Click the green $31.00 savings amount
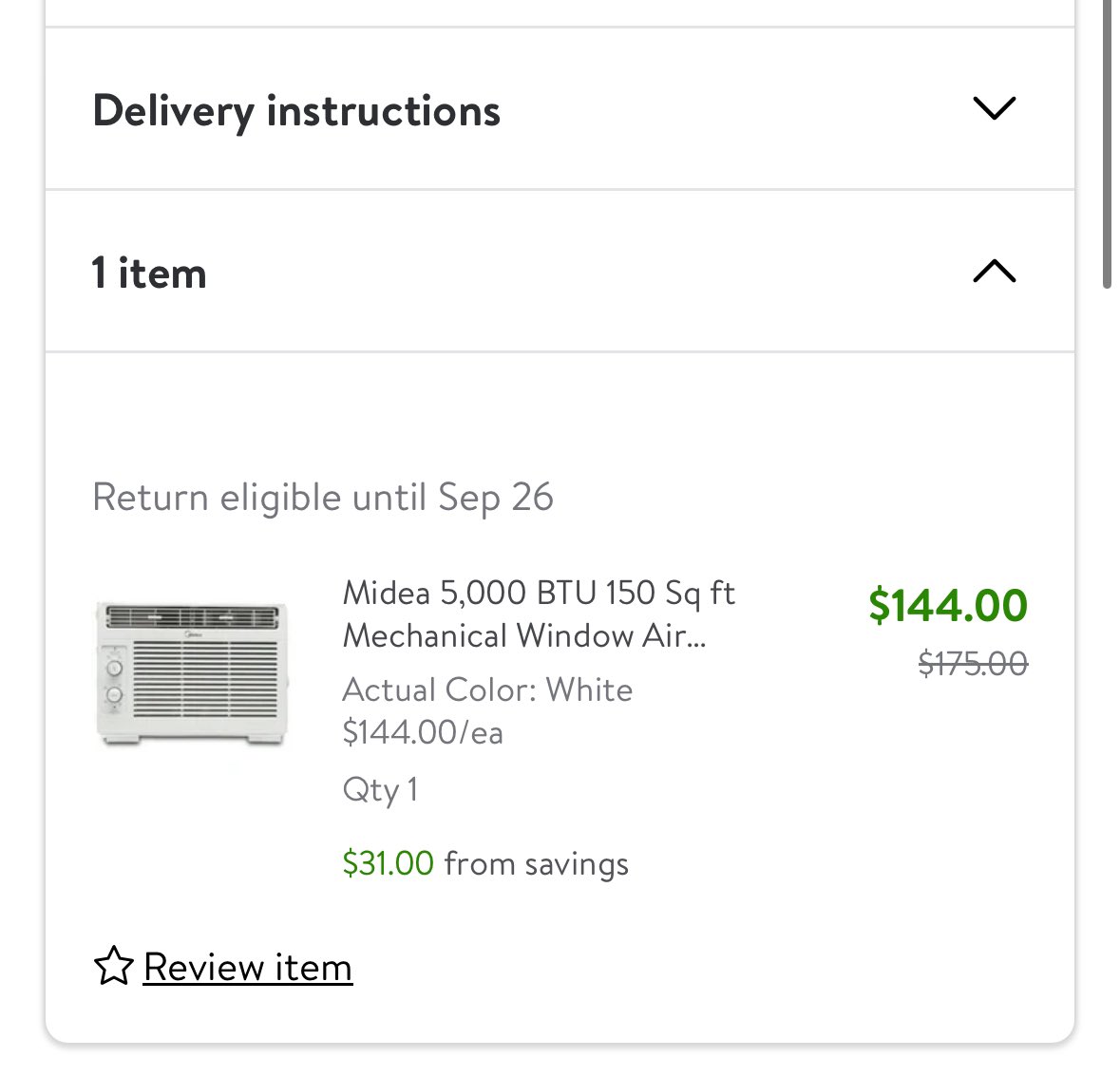Screen dimensions: 1120x1076 pos(388,862)
